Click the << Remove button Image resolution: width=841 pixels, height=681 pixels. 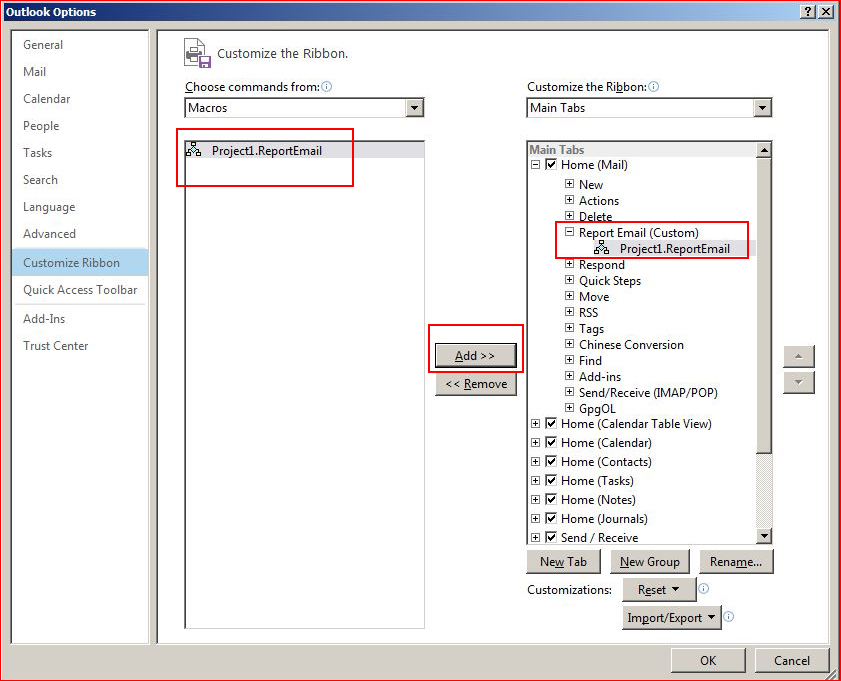(x=476, y=384)
